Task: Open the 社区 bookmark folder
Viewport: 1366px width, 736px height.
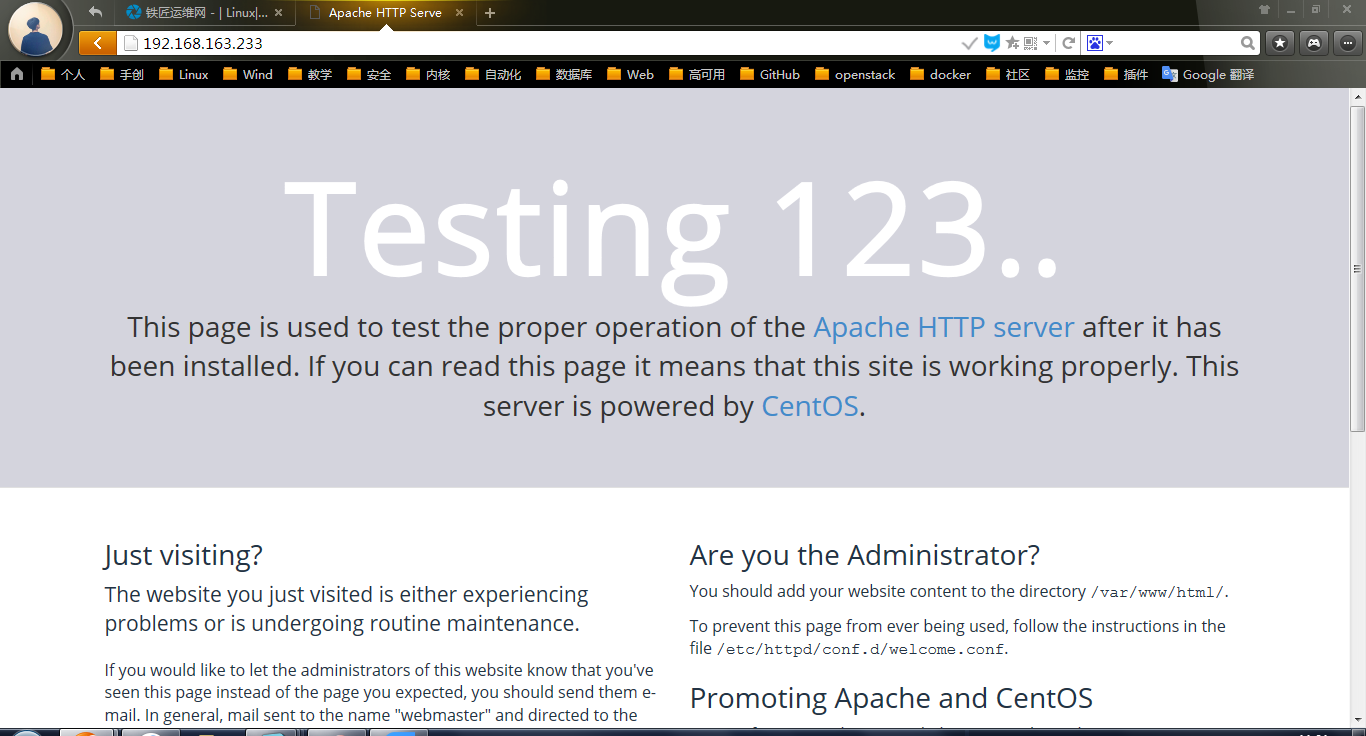Action: click(x=1008, y=74)
